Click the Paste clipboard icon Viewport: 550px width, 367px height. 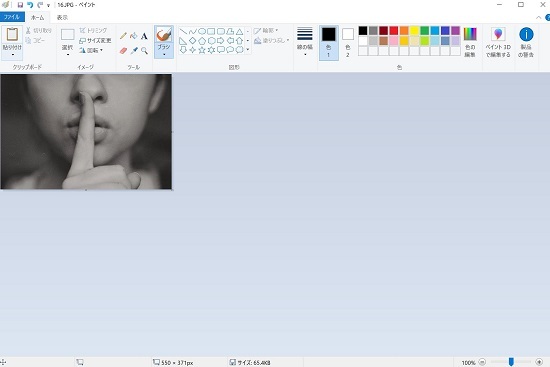coord(12,34)
